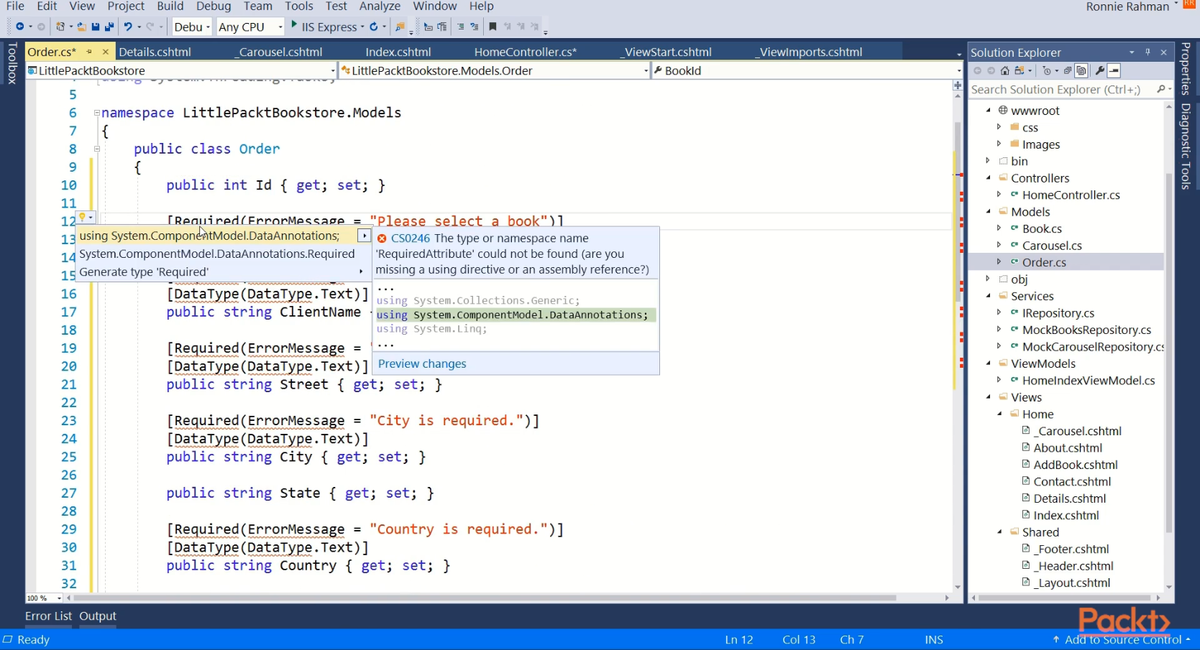Open the Output panel tab
Image resolution: width=1200 pixels, height=650 pixels.
[98, 616]
